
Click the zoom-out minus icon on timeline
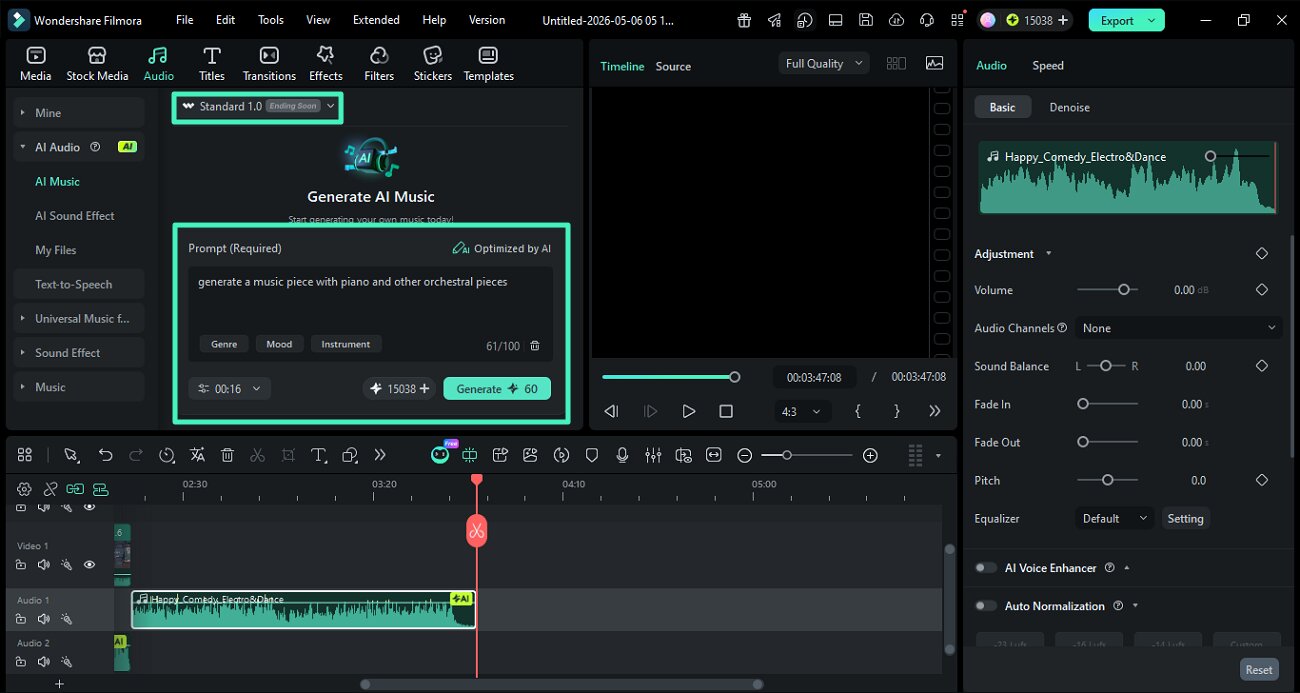pyautogui.click(x=744, y=455)
